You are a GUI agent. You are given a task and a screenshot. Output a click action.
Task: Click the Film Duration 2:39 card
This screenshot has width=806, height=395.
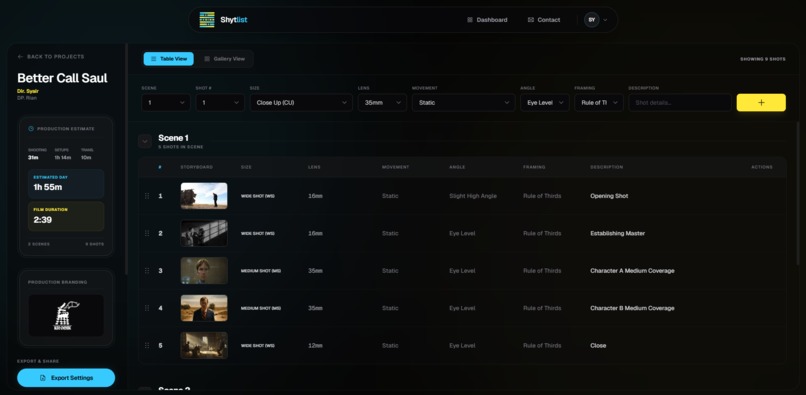pyautogui.click(x=66, y=216)
